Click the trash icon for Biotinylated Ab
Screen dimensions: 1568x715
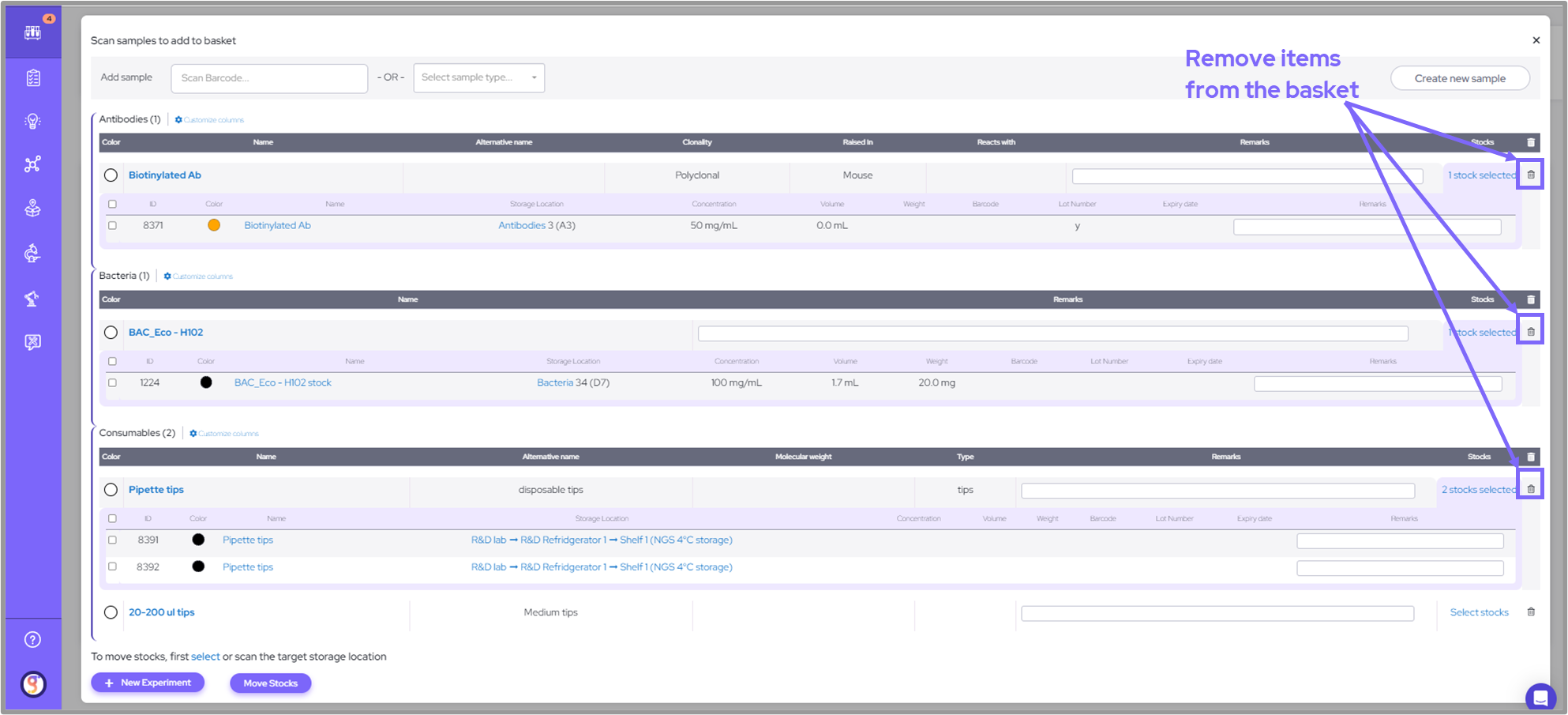tap(1530, 175)
